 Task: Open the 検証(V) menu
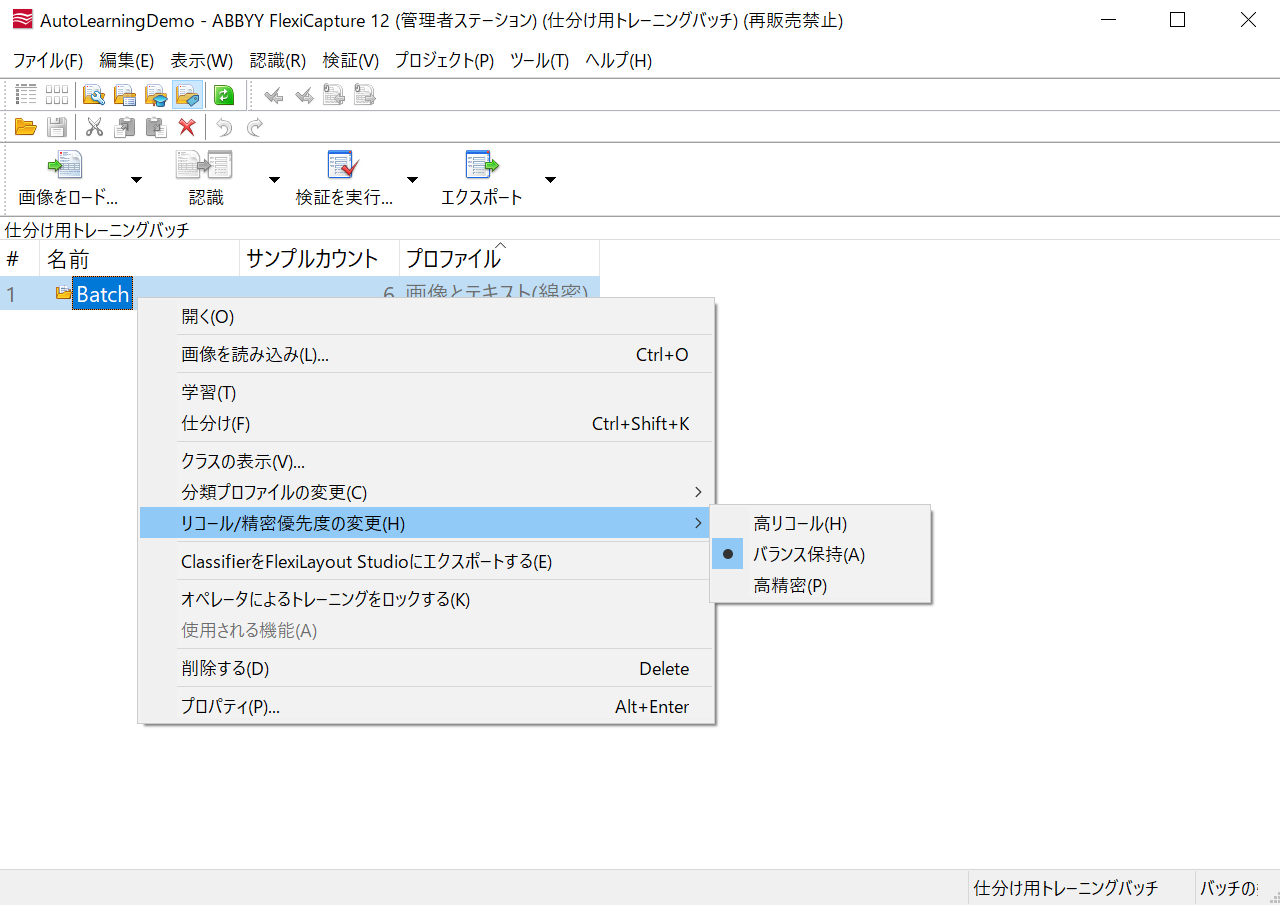(x=351, y=60)
